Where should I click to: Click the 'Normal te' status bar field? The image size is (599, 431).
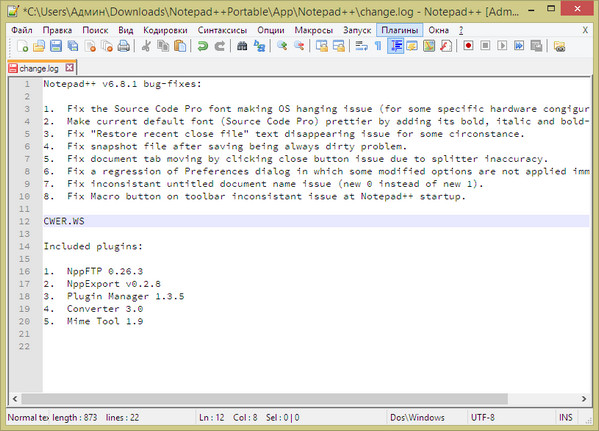[x=28, y=418]
